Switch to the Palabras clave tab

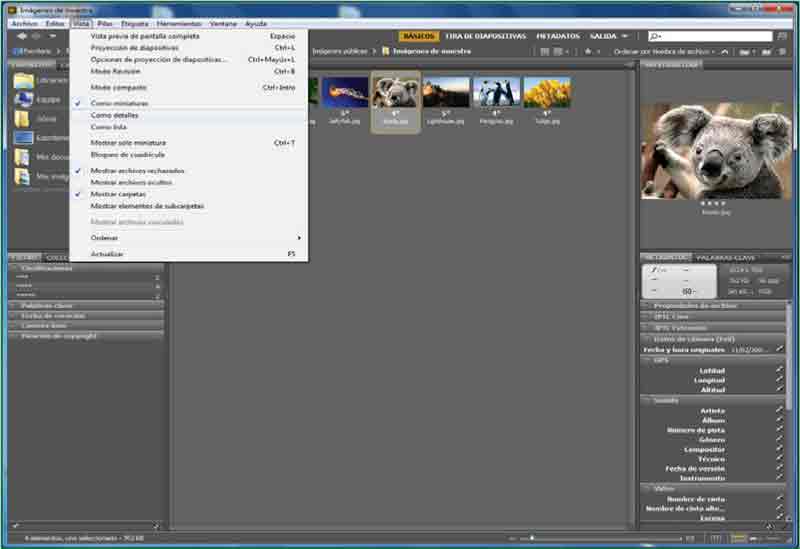[x=723, y=257]
